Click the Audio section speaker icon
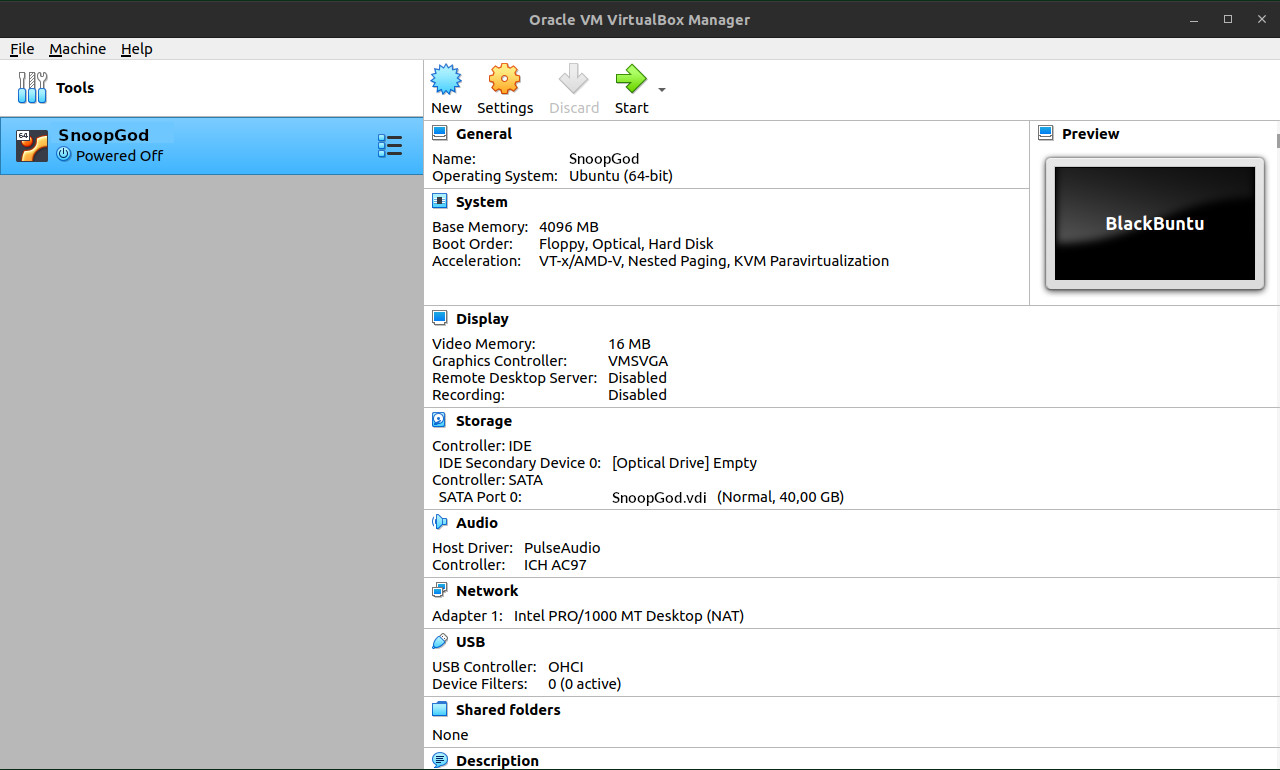This screenshot has height=770, width=1280. click(440, 522)
